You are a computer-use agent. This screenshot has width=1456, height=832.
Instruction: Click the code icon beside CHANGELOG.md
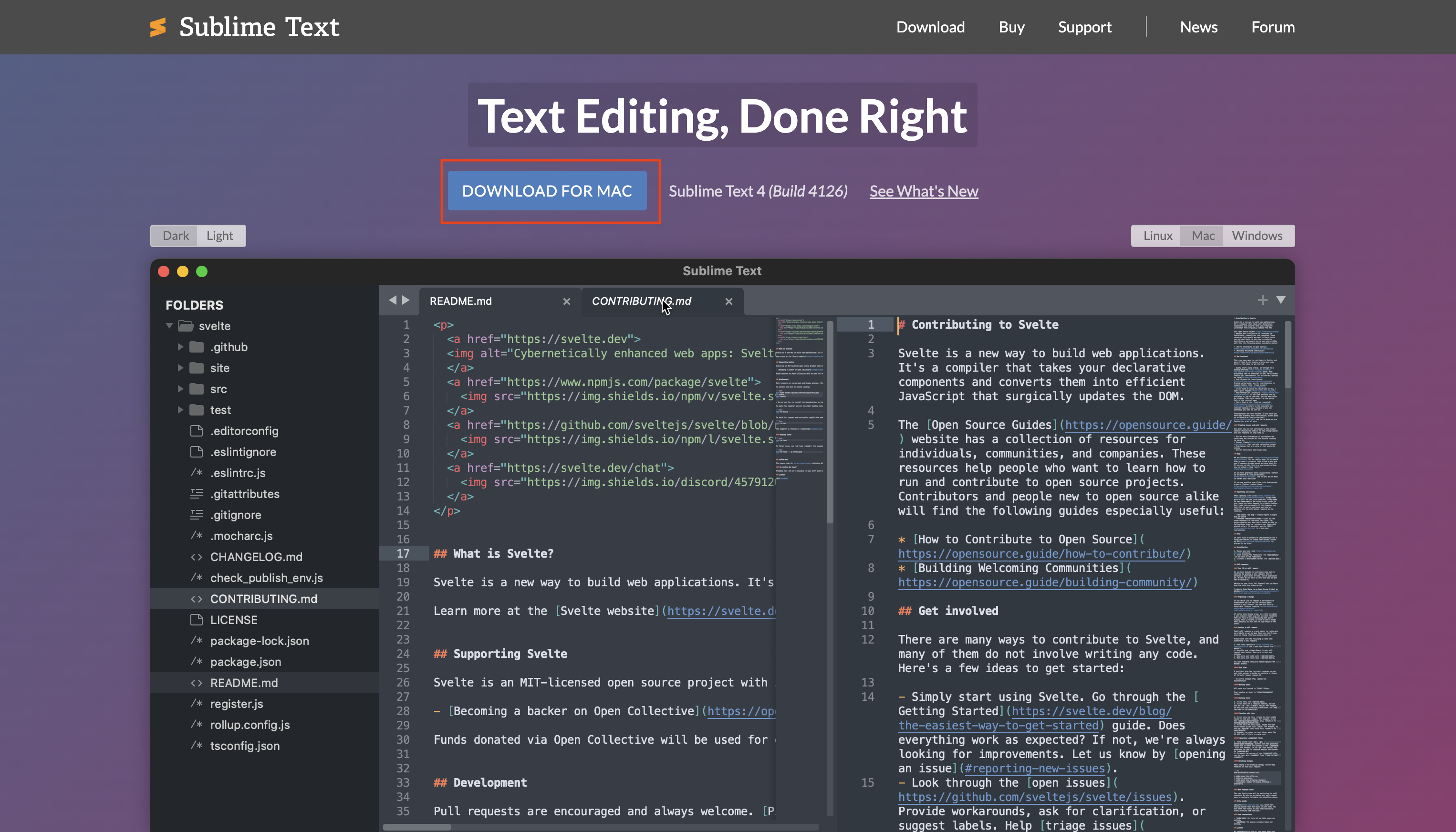(x=197, y=557)
